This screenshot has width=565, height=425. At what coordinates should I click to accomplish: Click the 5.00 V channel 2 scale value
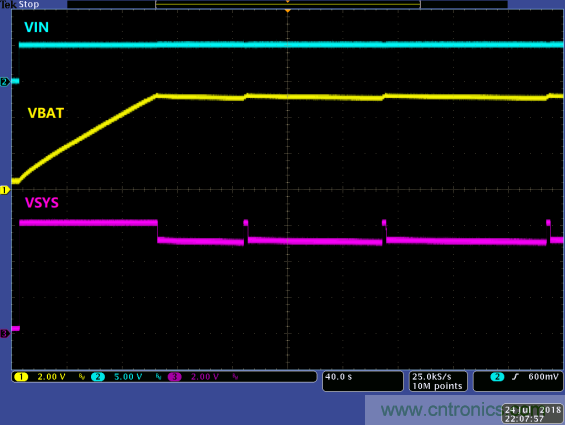(x=128, y=377)
